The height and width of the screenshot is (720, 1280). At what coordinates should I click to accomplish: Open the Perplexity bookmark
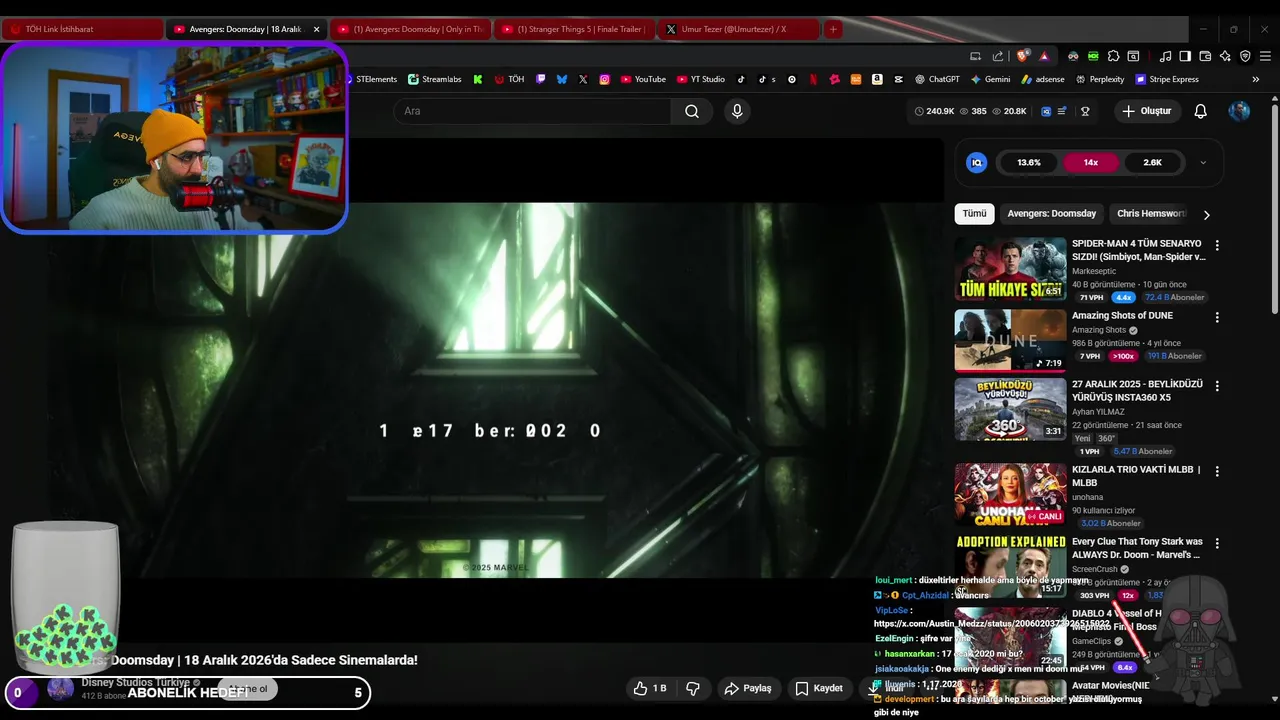click(x=1099, y=79)
